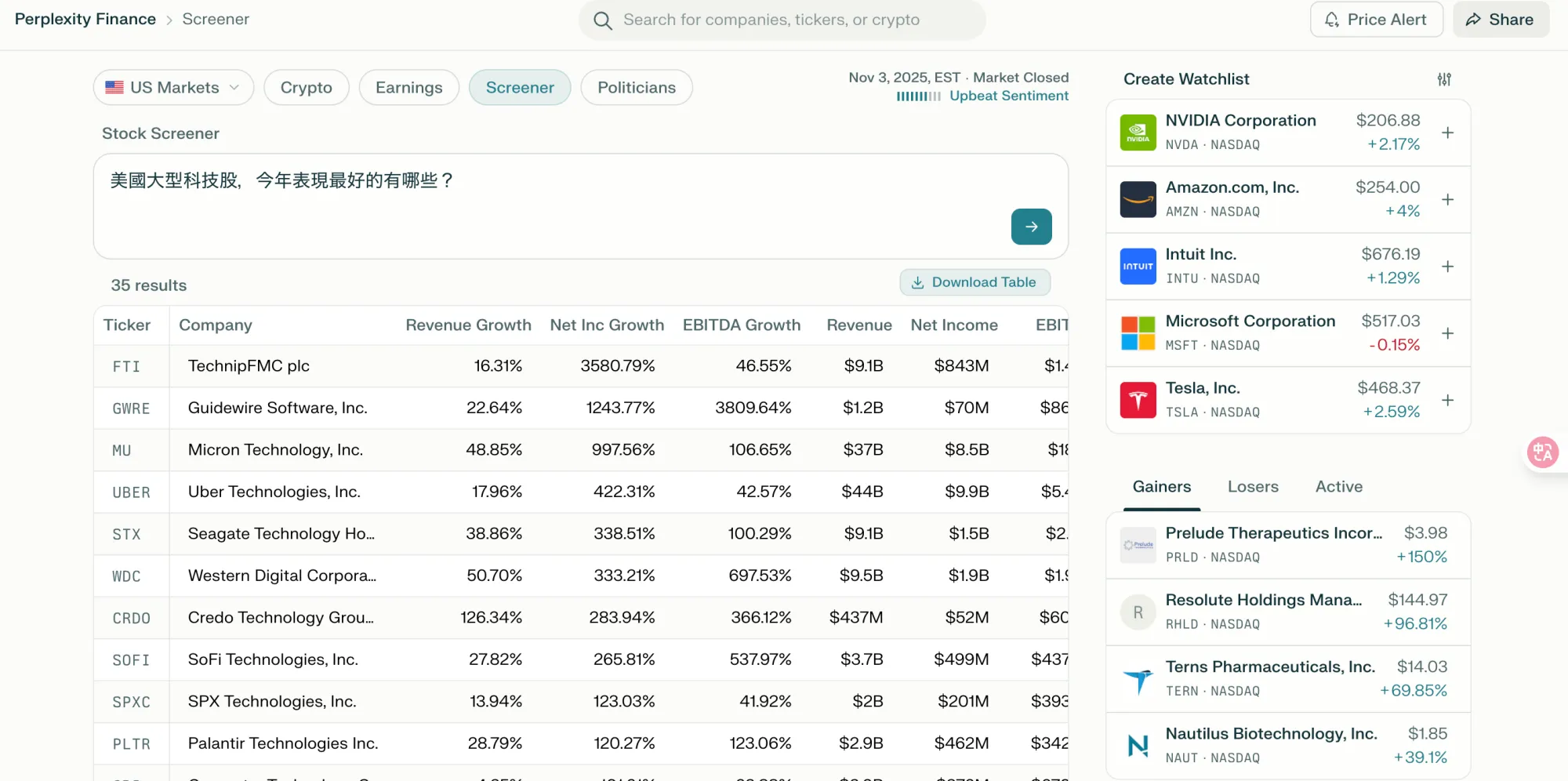Click Create Watchlist heading
1568x781 pixels.
coord(1186,79)
